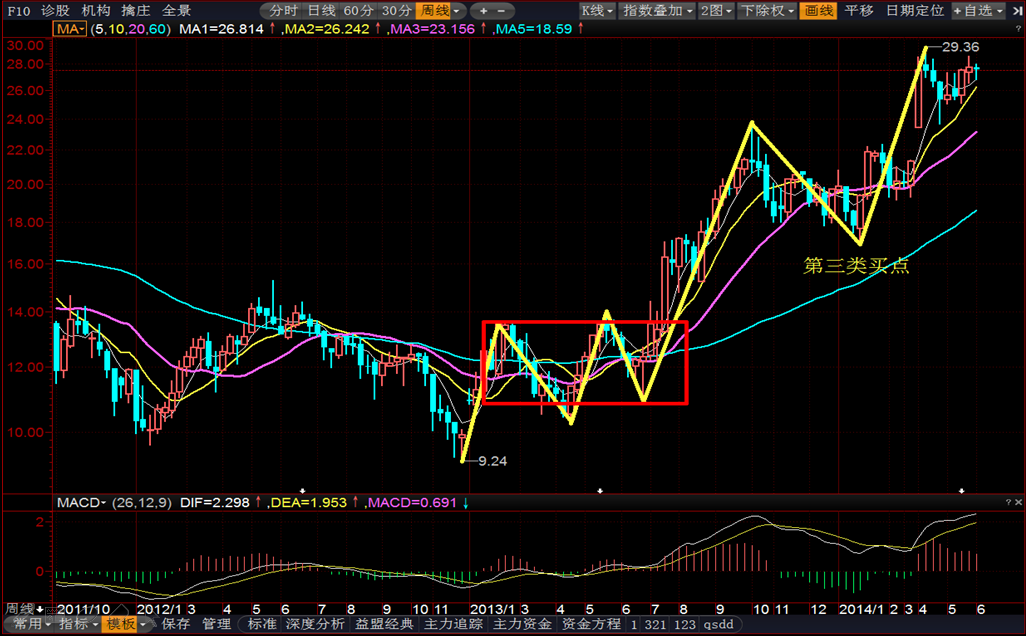Switch to the 益盟经典 tab
The height and width of the screenshot is (636, 1026).
pos(384,624)
